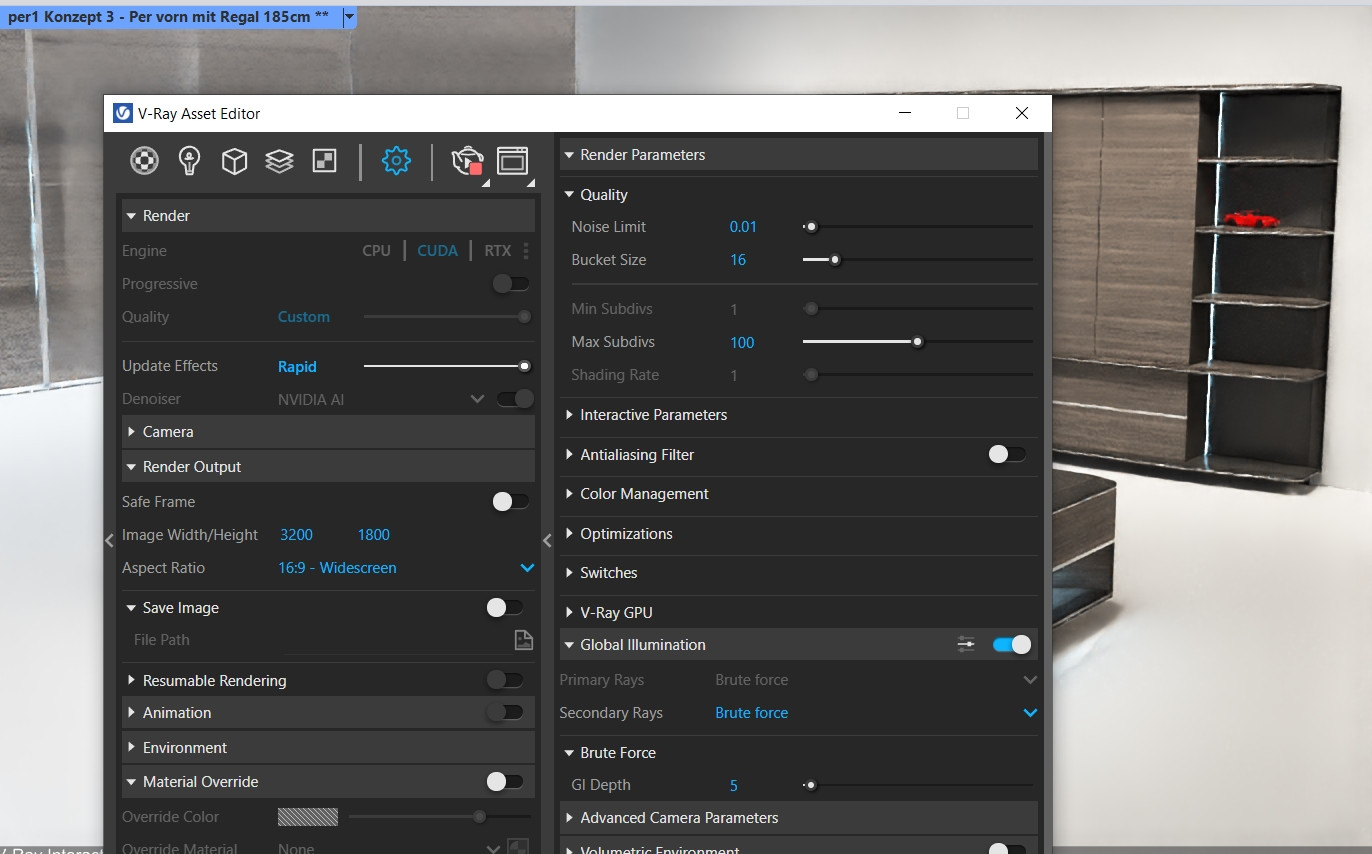Open the Geometry category cube icon
1372x854 pixels.
tap(234, 161)
